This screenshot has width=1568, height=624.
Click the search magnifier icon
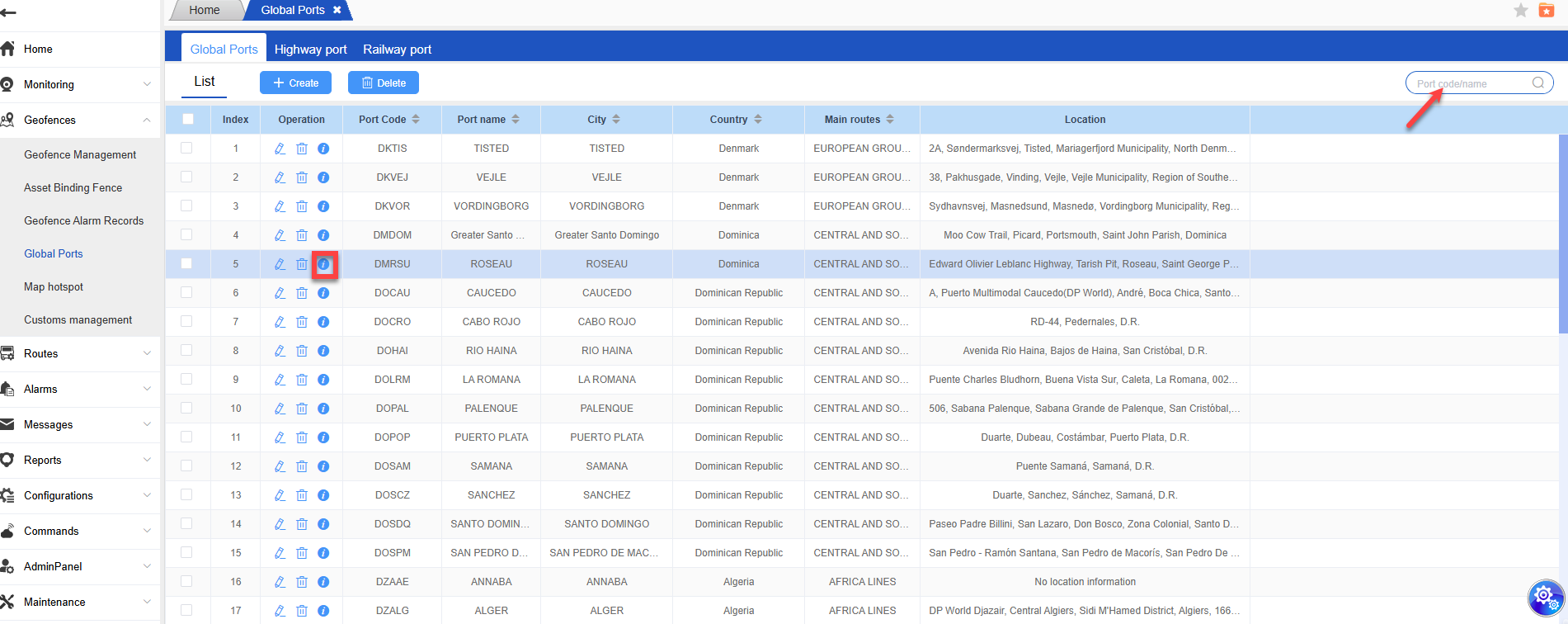coord(1537,83)
